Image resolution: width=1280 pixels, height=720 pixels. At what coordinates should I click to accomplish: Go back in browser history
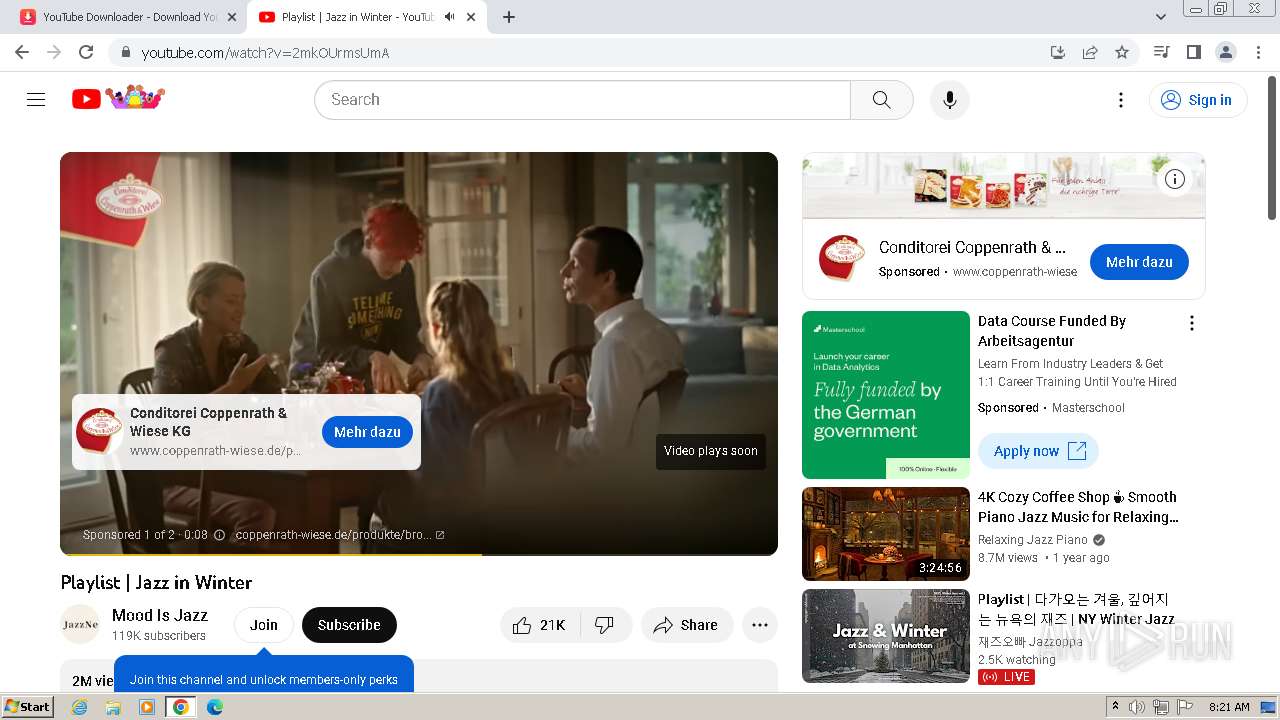(22, 52)
